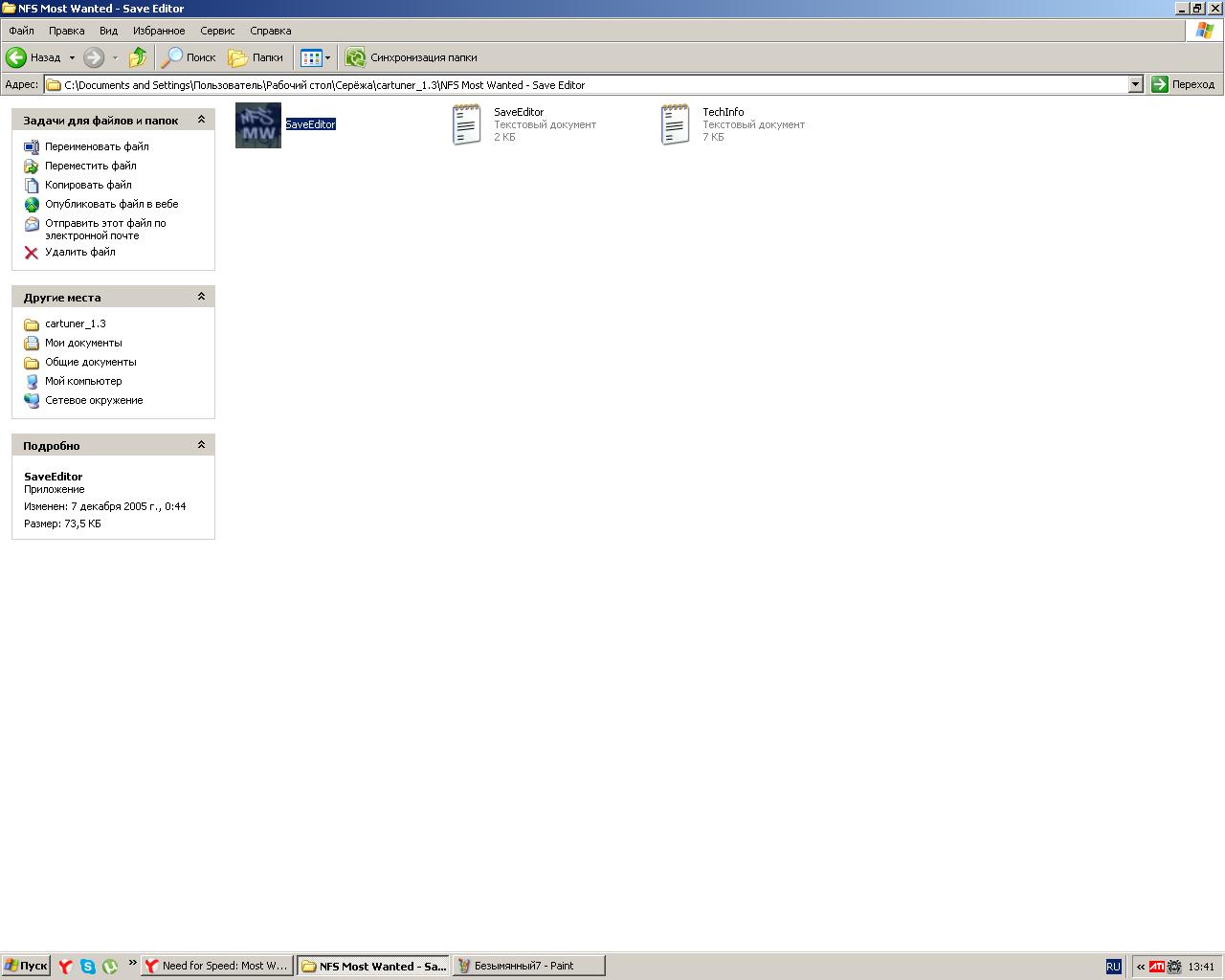Click Переименовать файл link
Image resolution: width=1225 pixels, height=980 pixels.
(97, 146)
